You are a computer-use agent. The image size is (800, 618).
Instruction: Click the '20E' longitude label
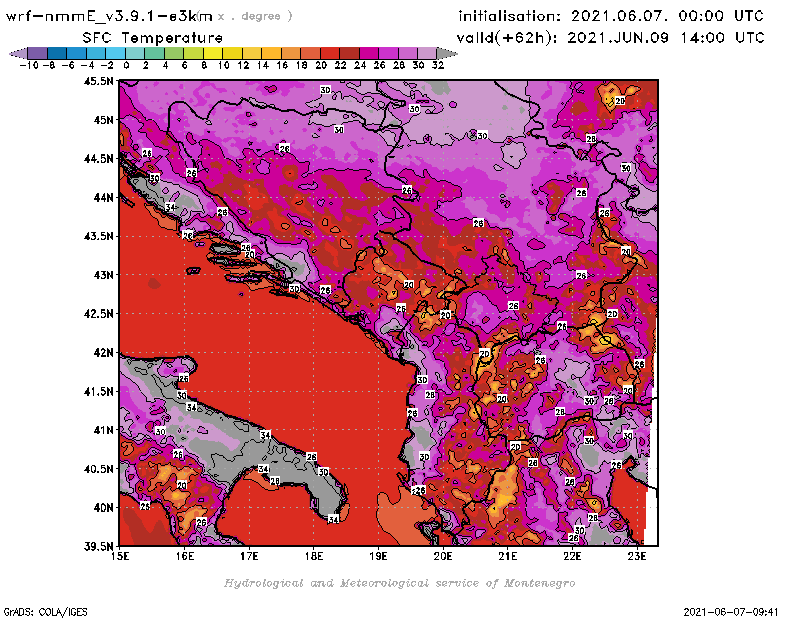click(x=443, y=556)
